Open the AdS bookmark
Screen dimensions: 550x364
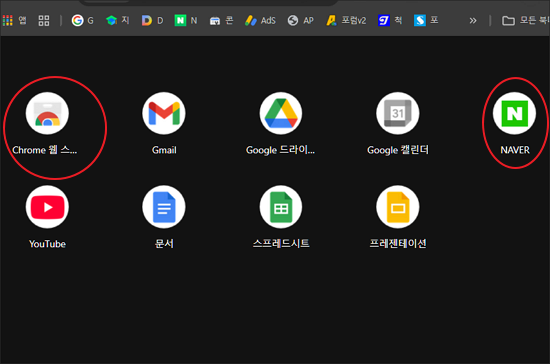tap(260, 20)
